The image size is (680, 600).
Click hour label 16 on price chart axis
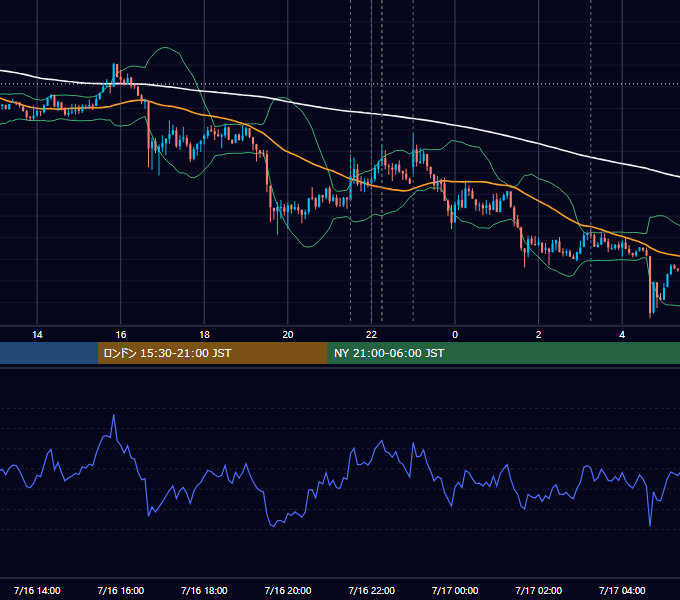pyautogui.click(x=121, y=335)
